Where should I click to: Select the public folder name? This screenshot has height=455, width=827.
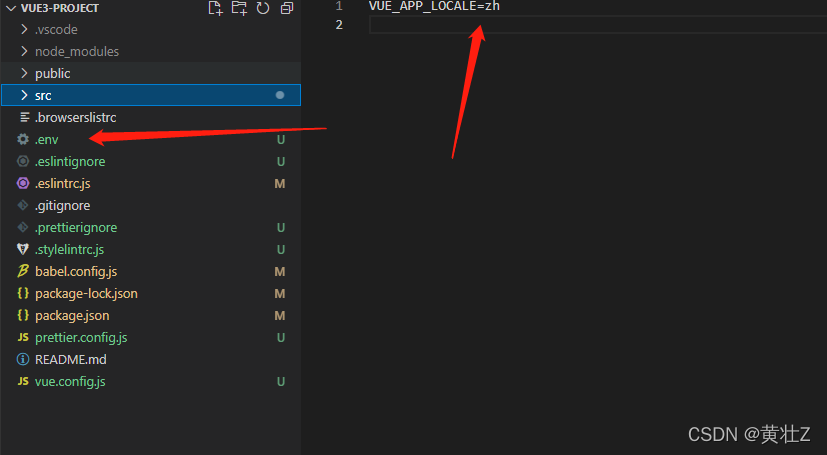pyautogui.click(x=53, y=74)
